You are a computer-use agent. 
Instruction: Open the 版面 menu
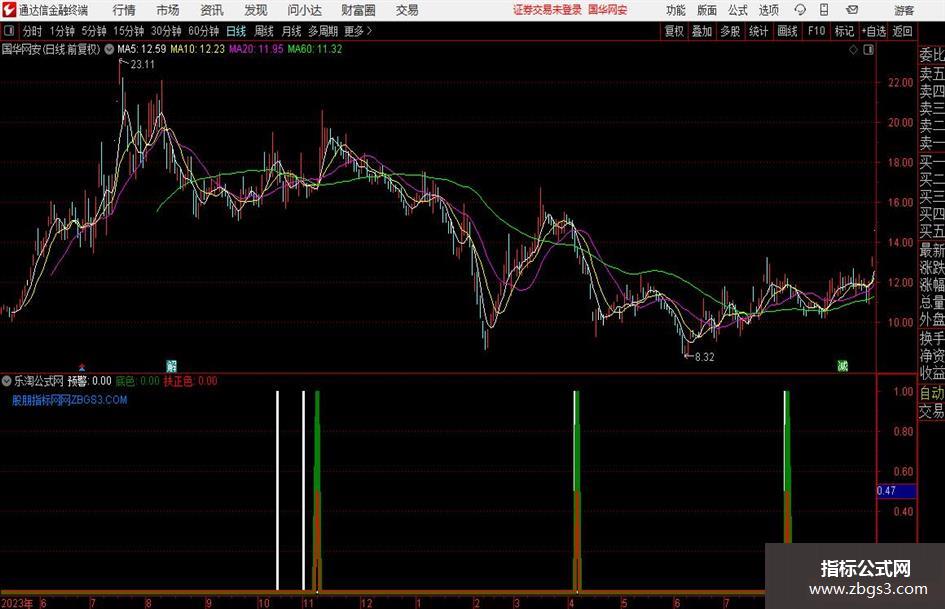click(706, 10)
